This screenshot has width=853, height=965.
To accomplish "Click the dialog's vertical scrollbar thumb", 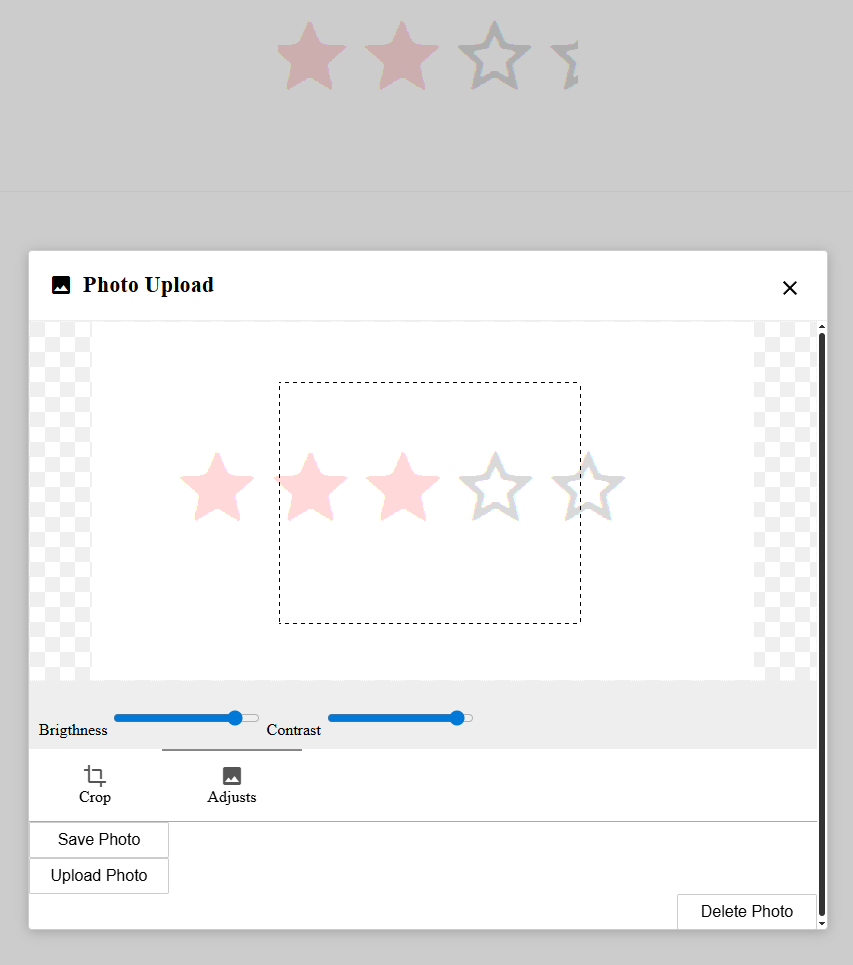I will coord(822,620).
